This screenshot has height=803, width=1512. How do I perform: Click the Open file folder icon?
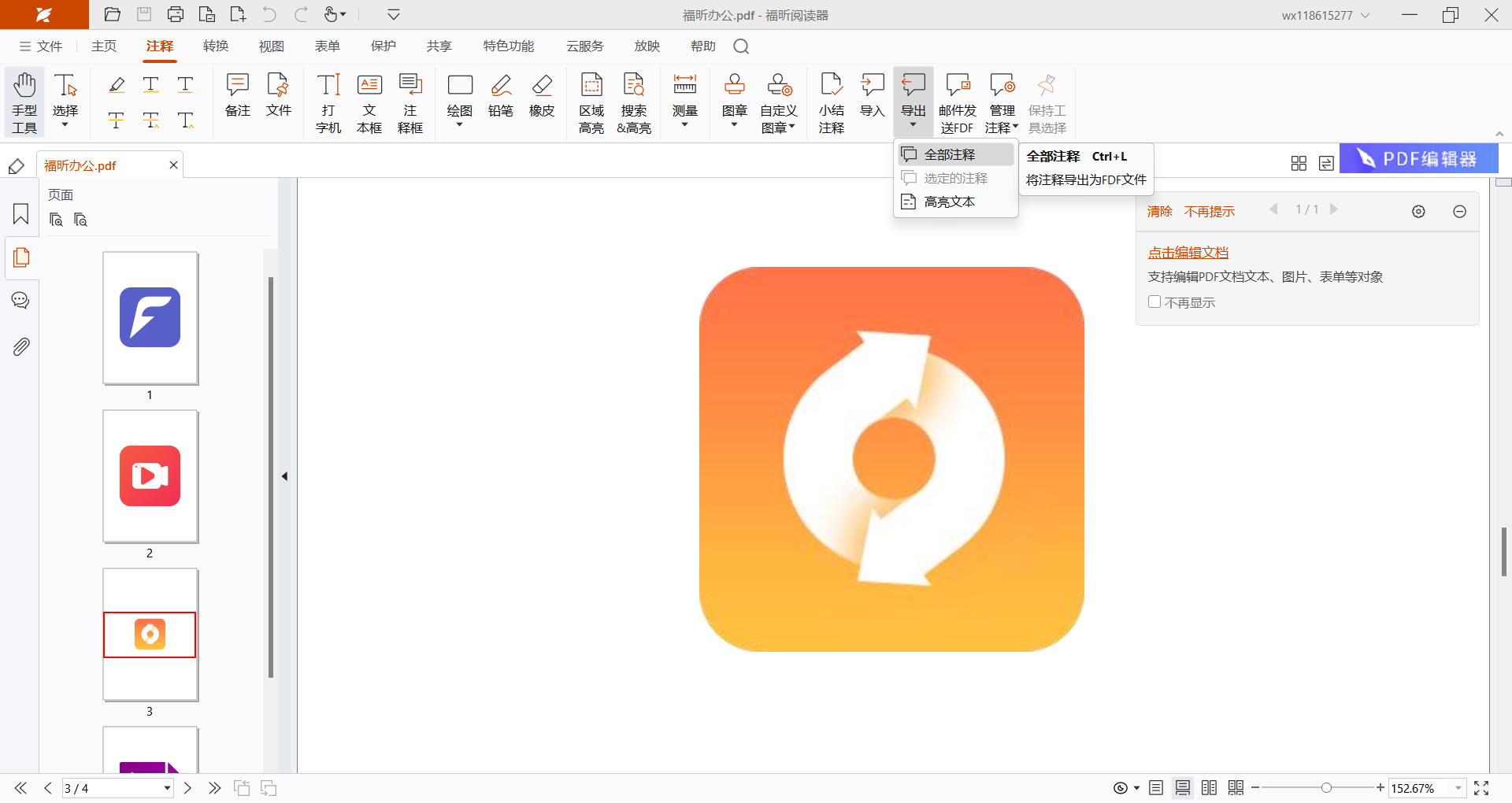(113, 14)
